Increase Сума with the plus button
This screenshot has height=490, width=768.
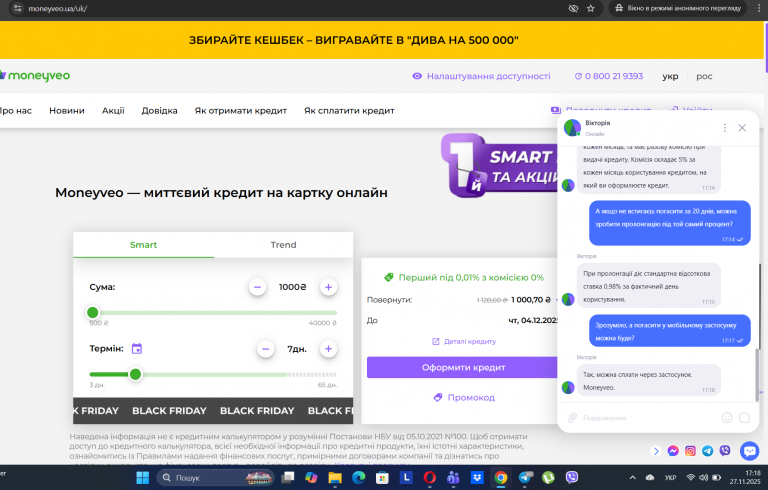click(x=328, y=287)
